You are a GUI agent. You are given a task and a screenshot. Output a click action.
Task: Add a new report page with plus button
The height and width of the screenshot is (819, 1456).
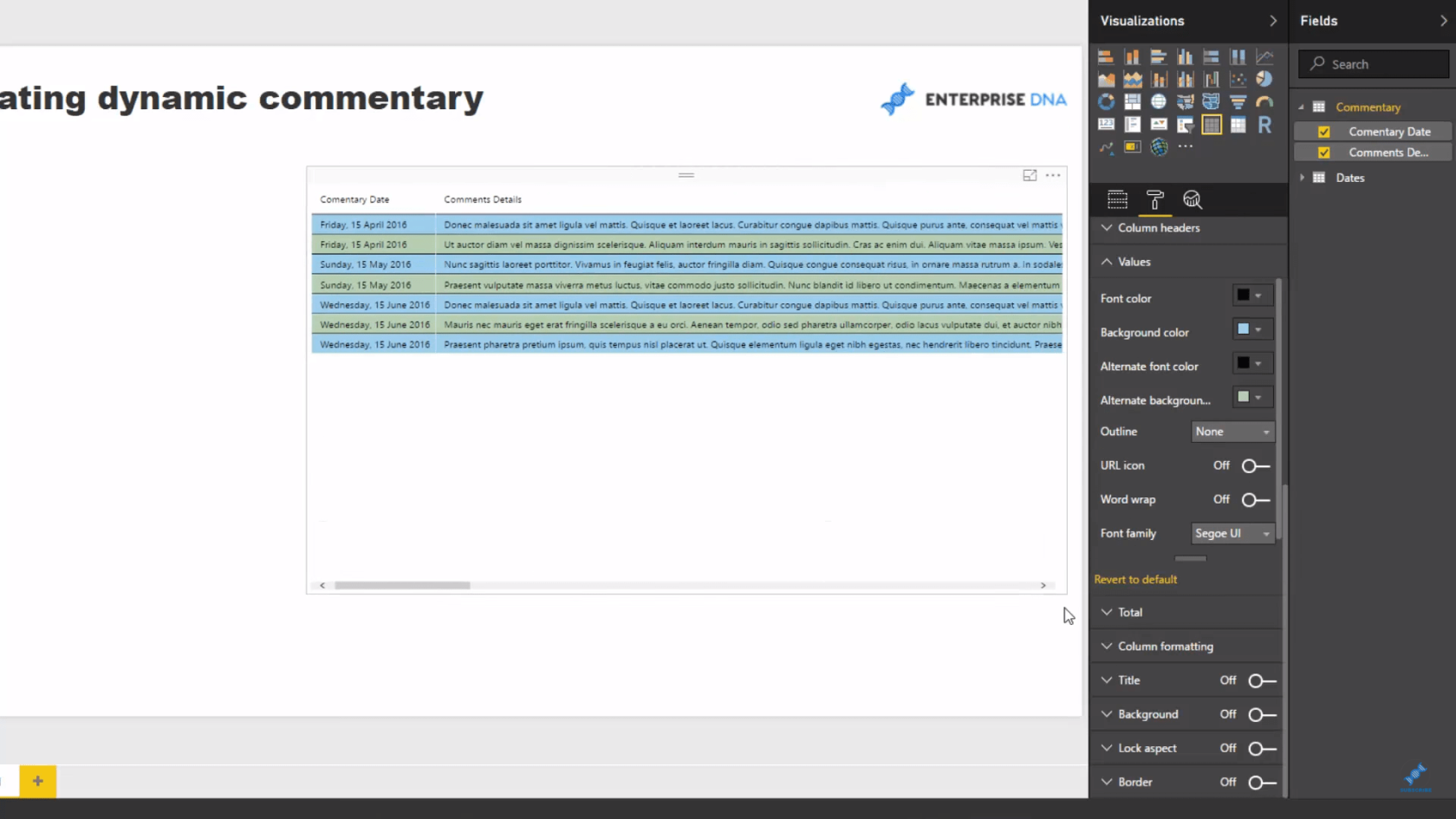(x=38, y=781)
